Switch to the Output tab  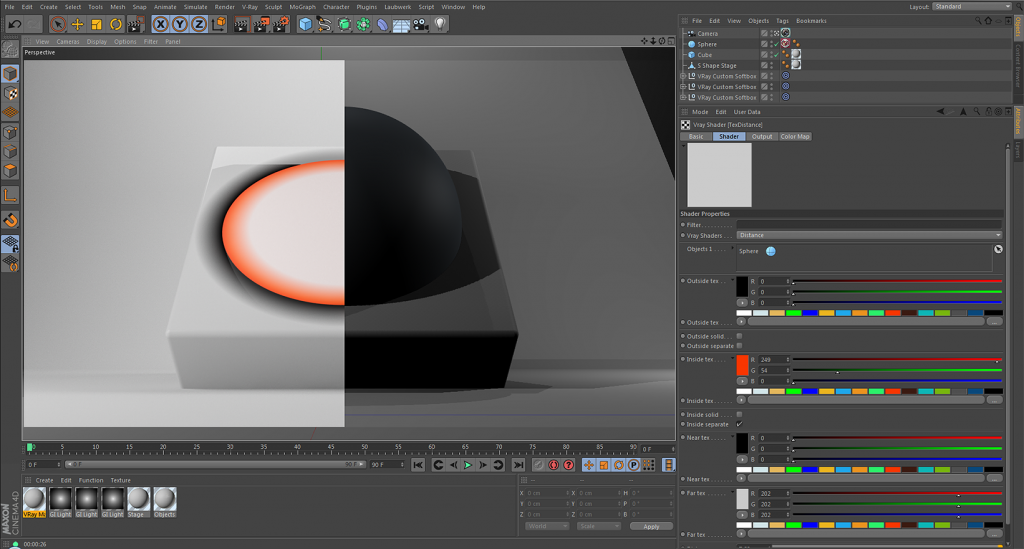point(761,136)
